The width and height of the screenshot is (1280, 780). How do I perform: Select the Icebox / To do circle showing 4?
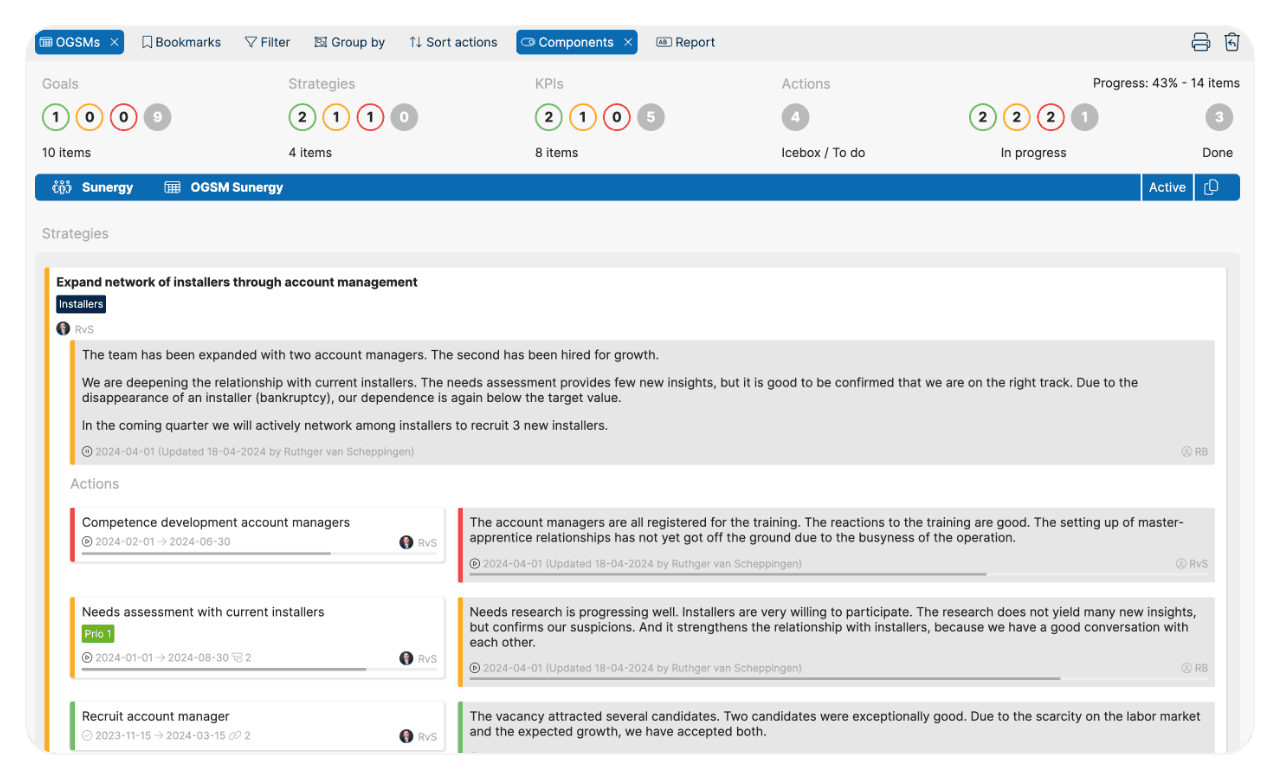[795, 118]
